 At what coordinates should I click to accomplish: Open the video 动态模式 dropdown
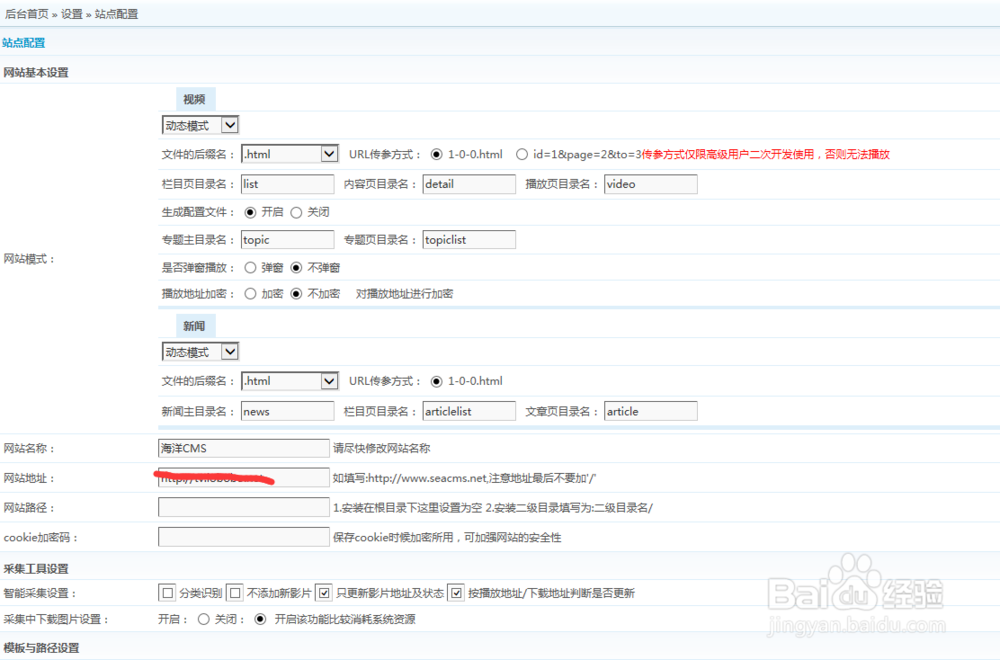point(199,124)
